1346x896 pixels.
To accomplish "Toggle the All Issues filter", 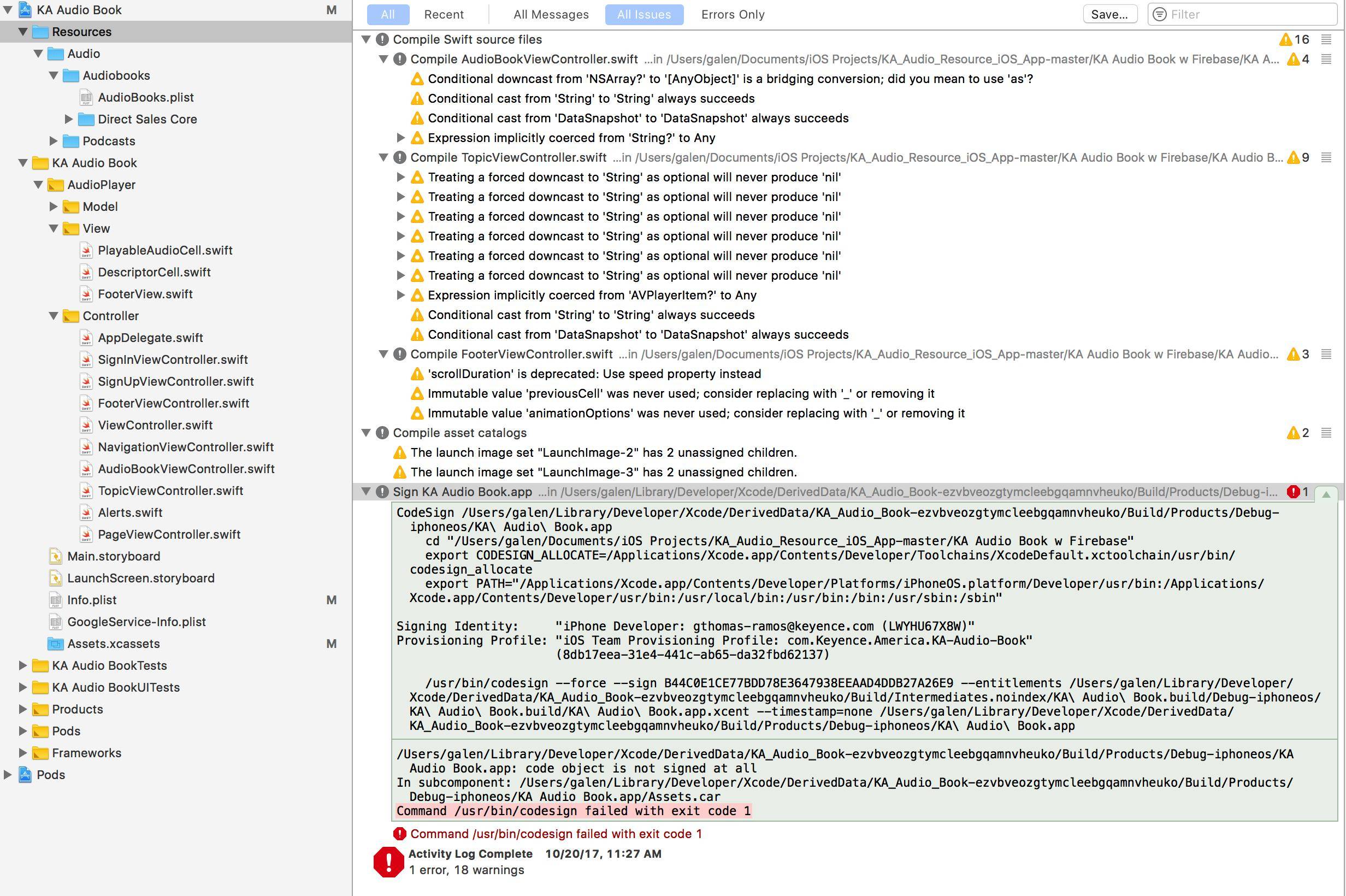I will (x=644, y=14).
